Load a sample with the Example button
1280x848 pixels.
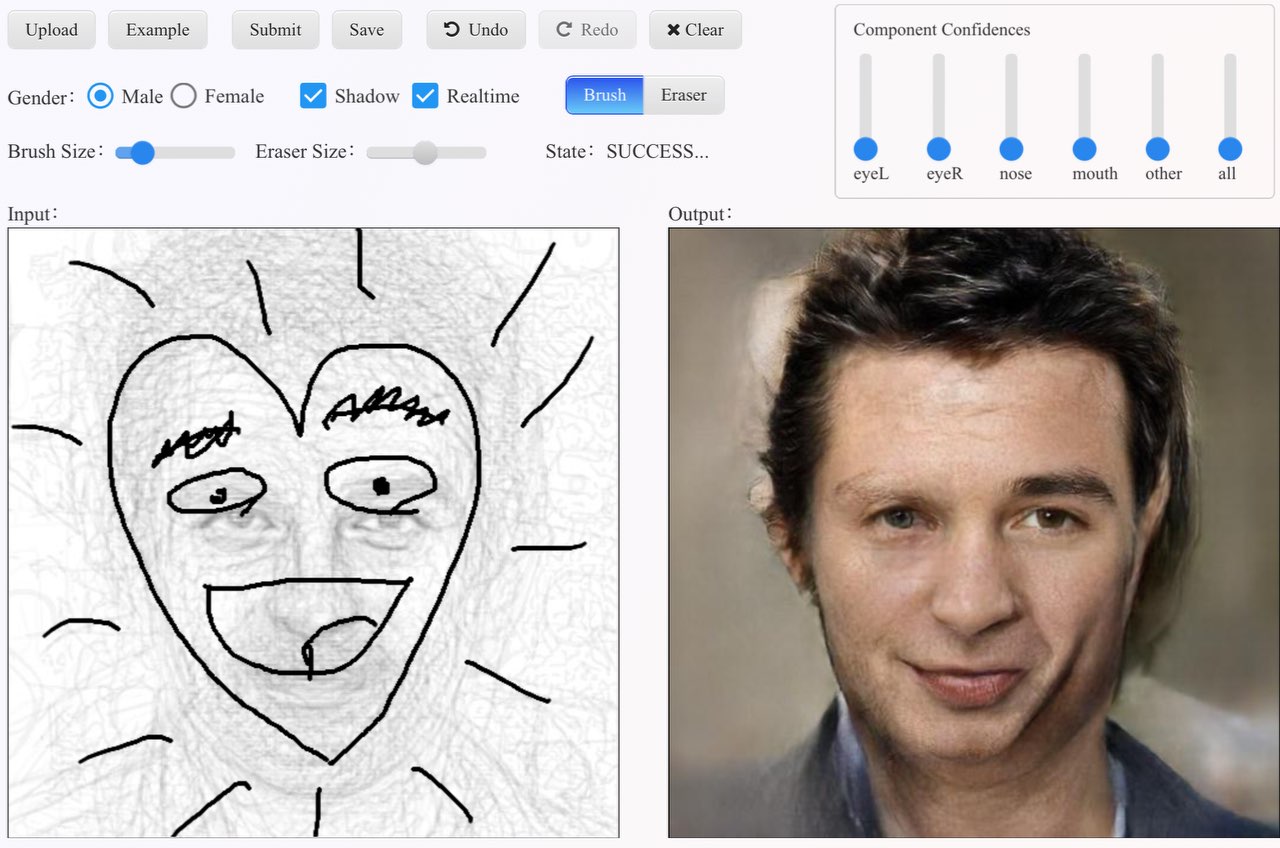pyautogui.click(x=157, y=30)
